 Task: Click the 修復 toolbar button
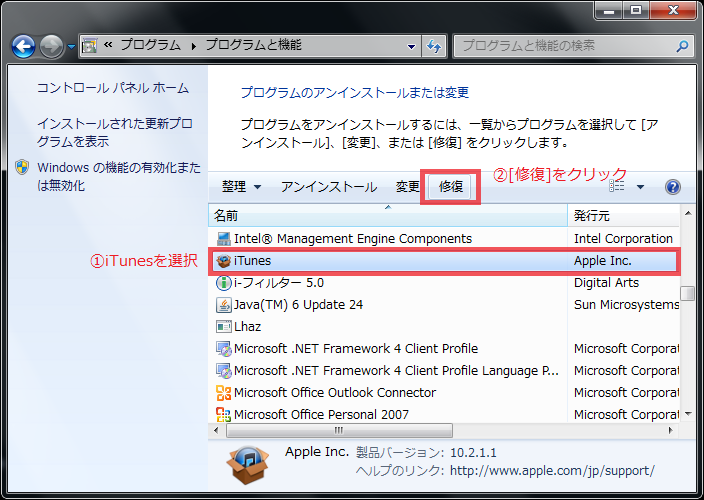click(x=451, y=187)
